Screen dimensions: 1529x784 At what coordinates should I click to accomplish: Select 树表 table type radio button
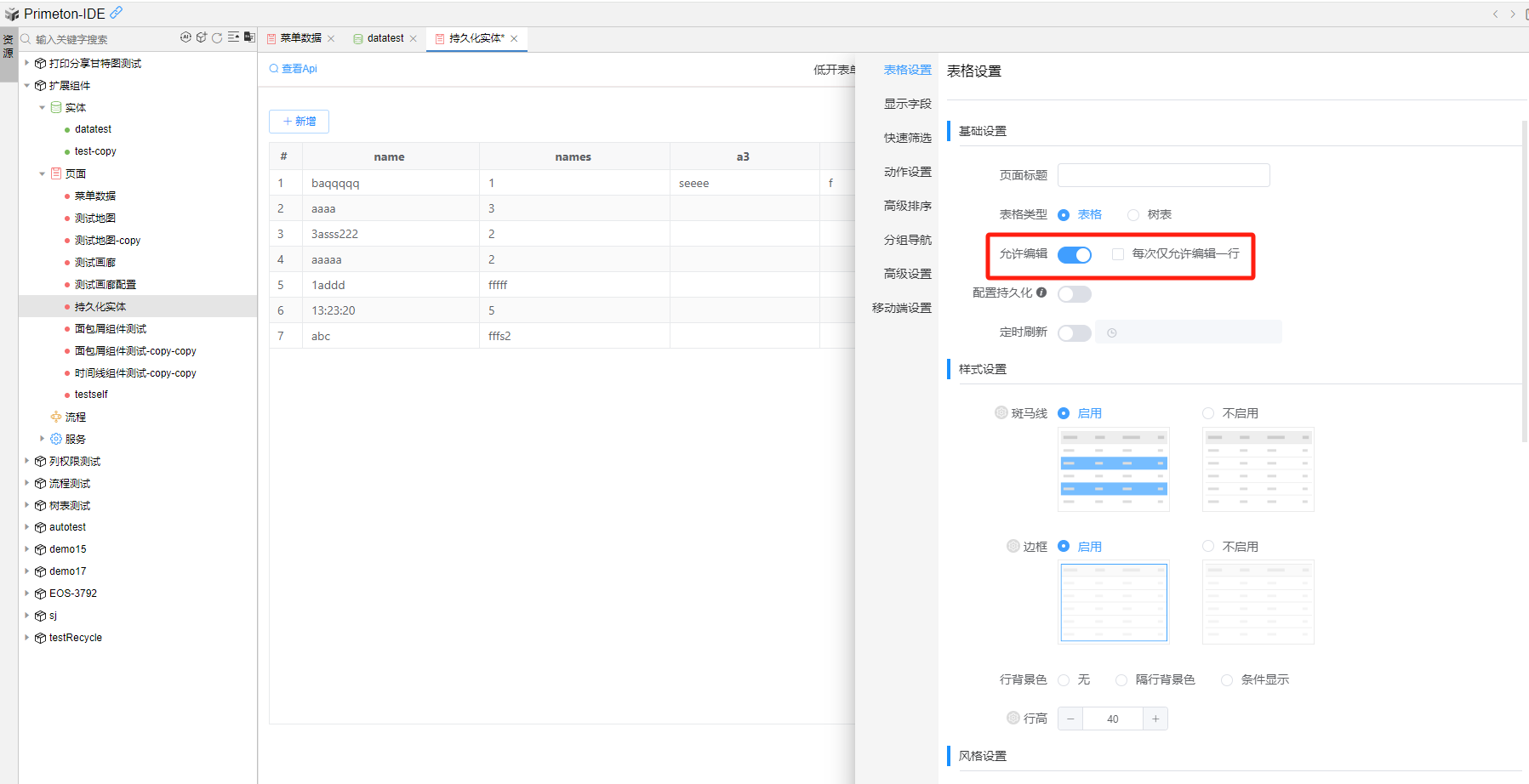click(1133, 215)
